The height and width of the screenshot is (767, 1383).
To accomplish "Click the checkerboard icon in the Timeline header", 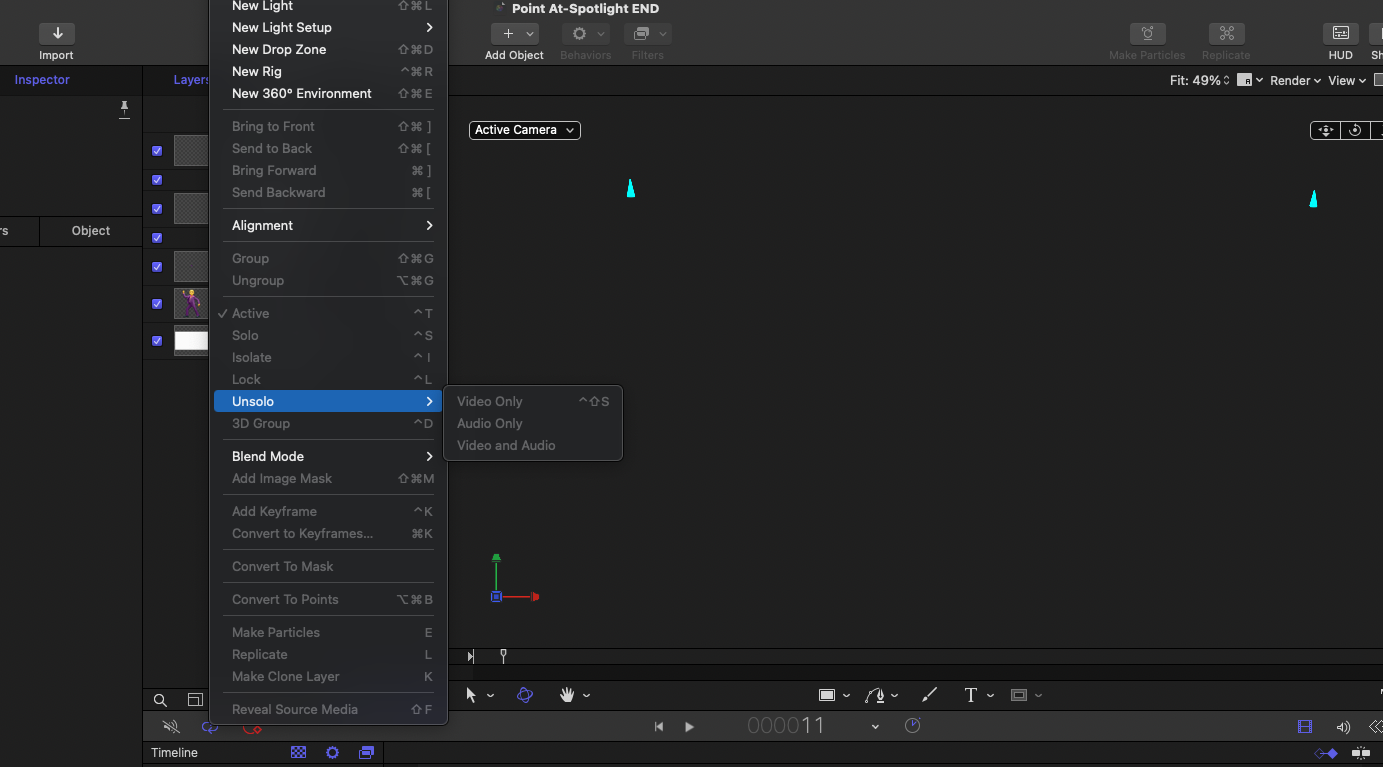I will (x=298, y=753).
